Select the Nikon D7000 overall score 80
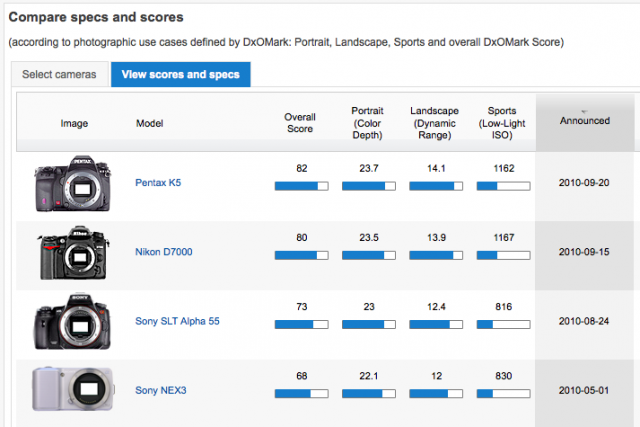The width and height of the screenshot is (640, 427). pos(302,238)
